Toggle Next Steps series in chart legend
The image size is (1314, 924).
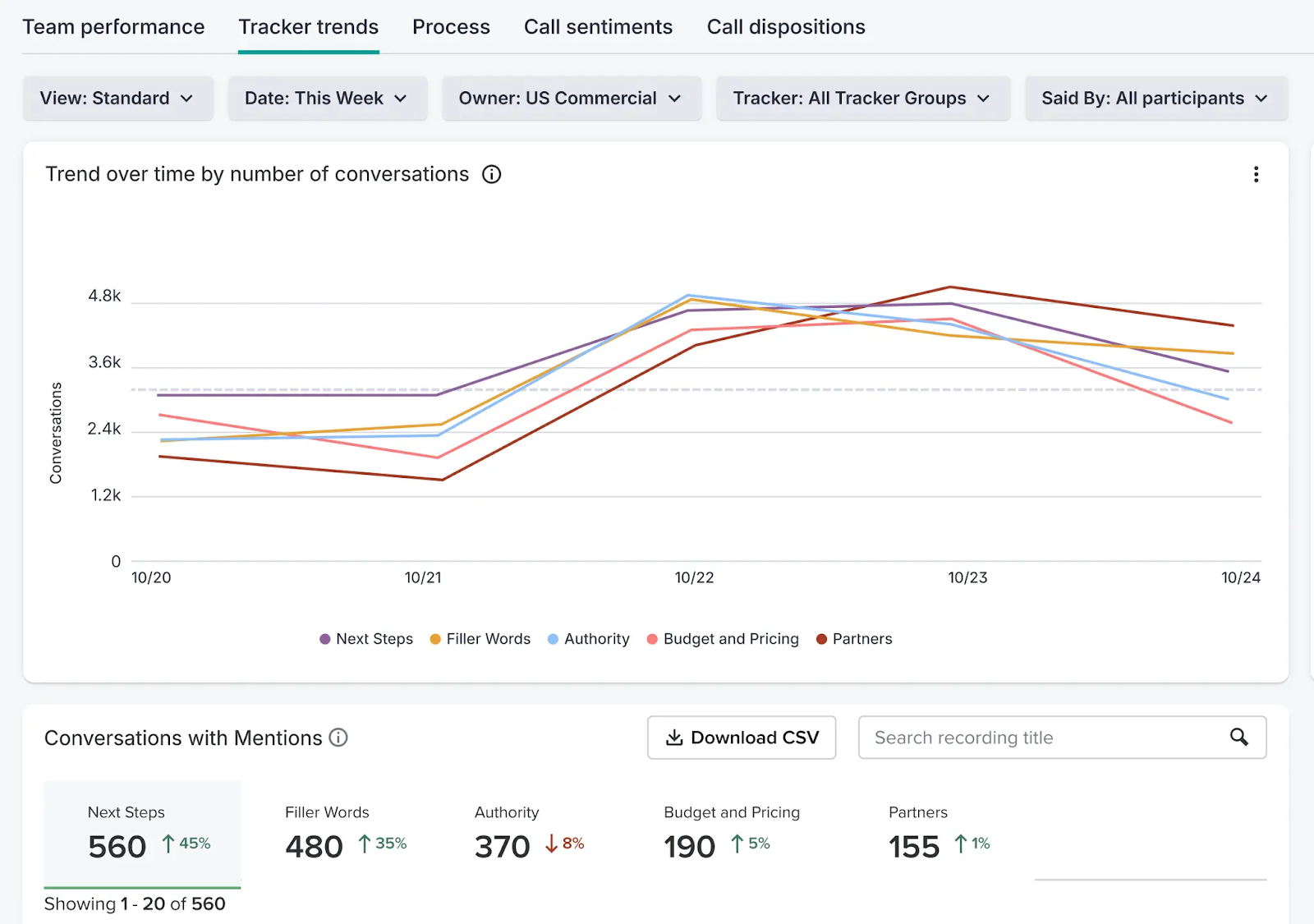point(366,639)
